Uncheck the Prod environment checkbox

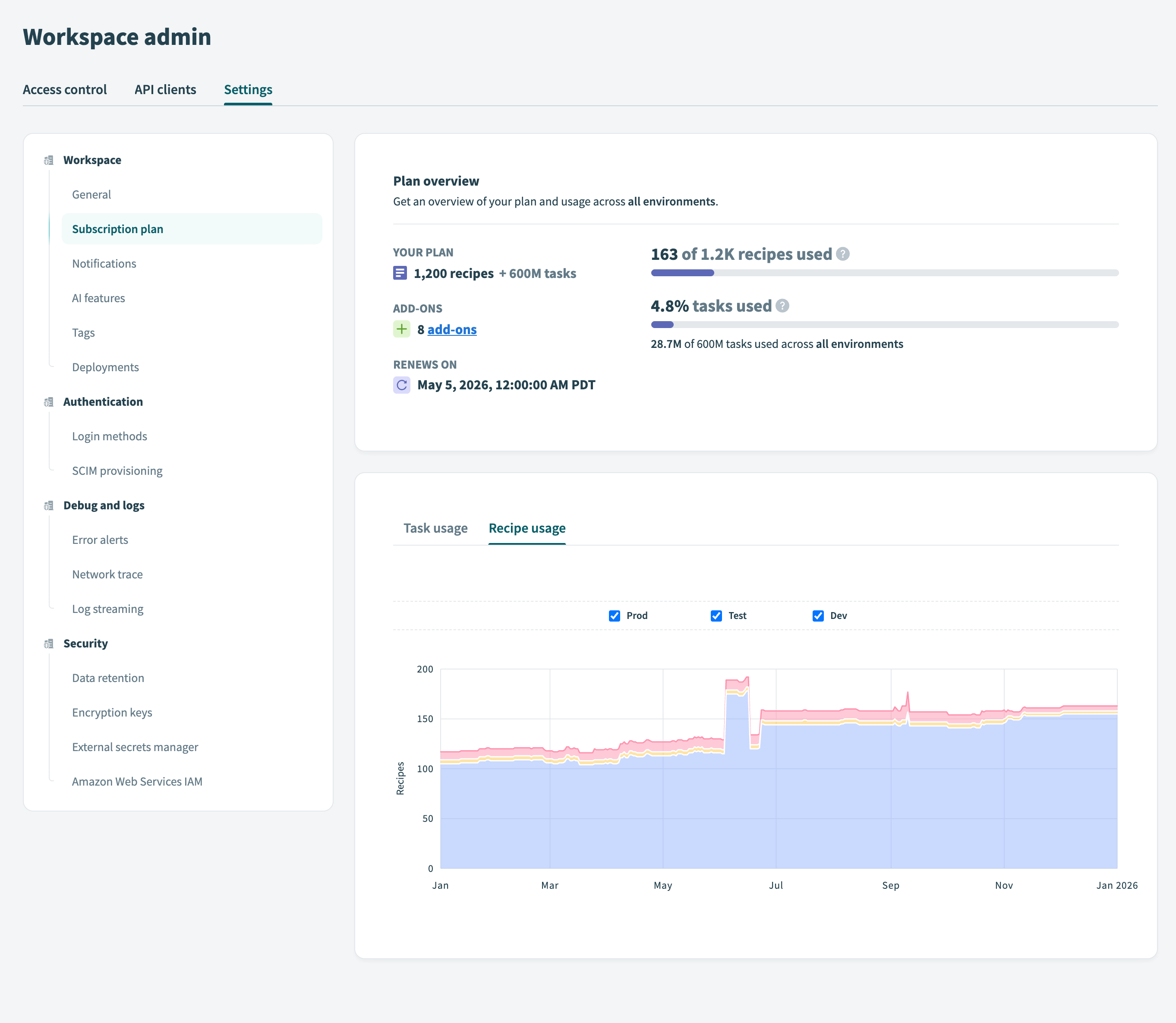(614, 616)
